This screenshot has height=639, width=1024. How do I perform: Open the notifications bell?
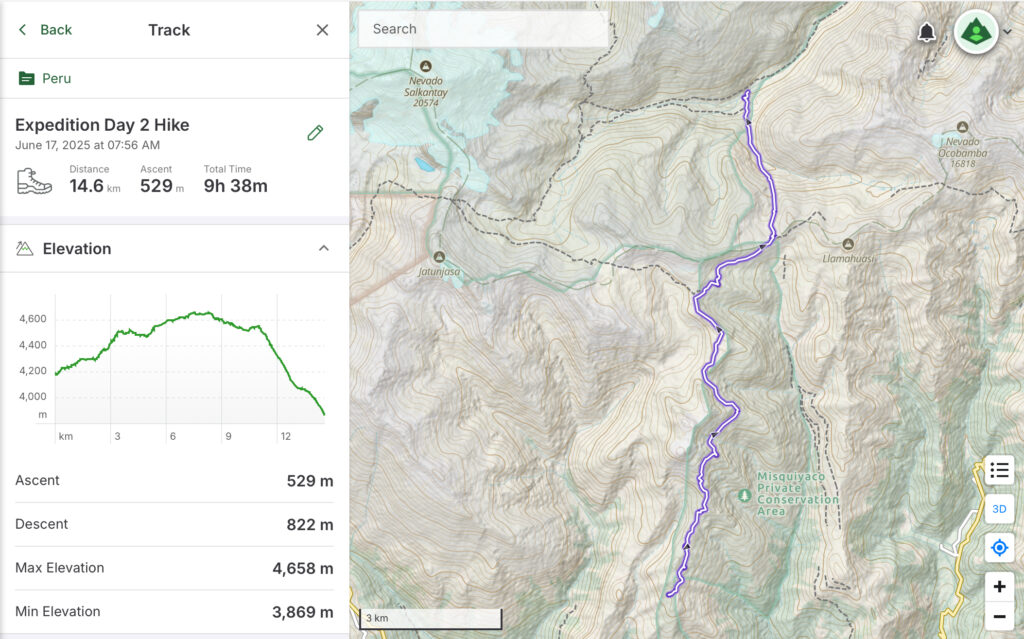click(x=927, y=32)
